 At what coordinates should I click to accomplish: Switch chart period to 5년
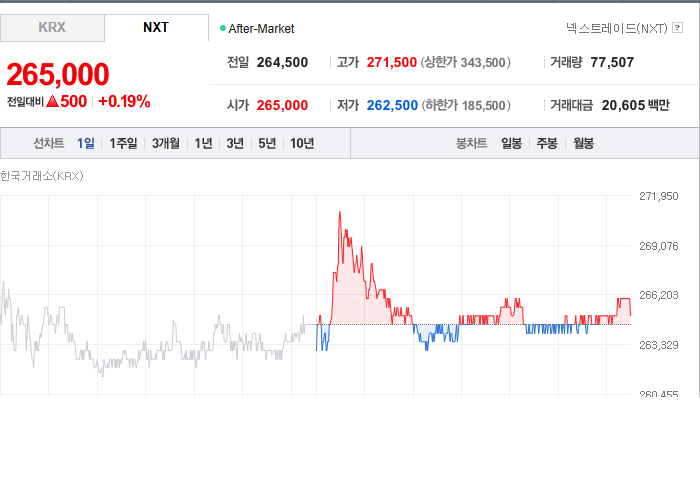click(x=267, y=143)
